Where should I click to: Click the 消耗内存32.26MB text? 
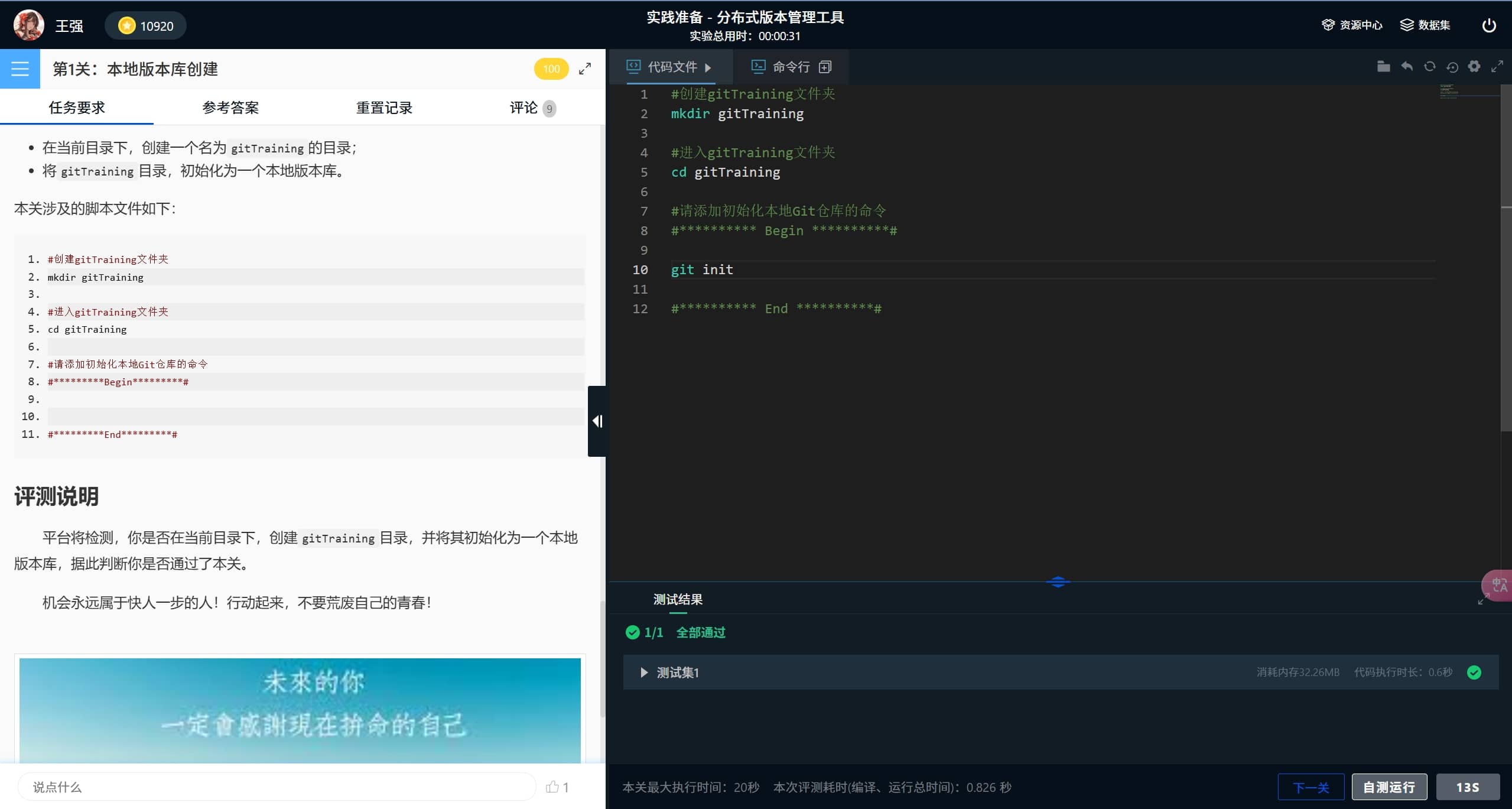click(x=1298, y=672)
